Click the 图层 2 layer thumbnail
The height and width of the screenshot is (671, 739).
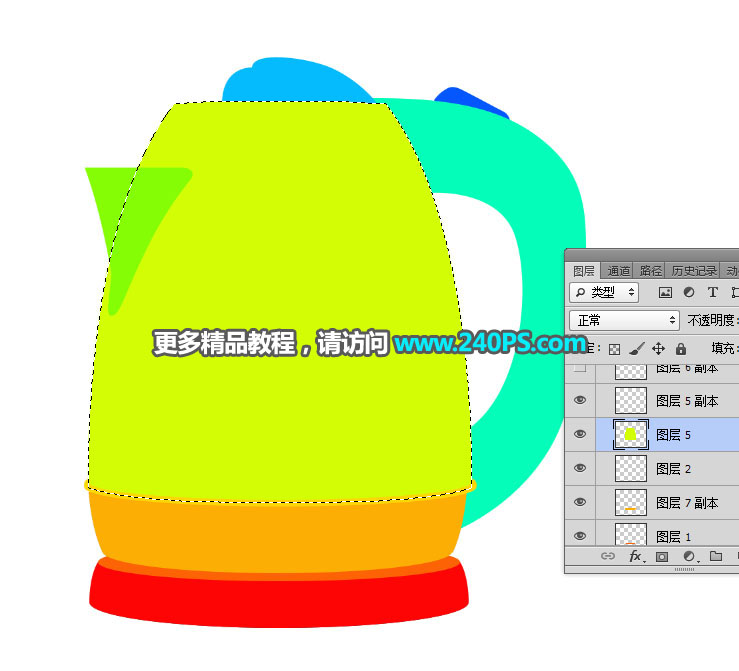[x=631, y=468]
